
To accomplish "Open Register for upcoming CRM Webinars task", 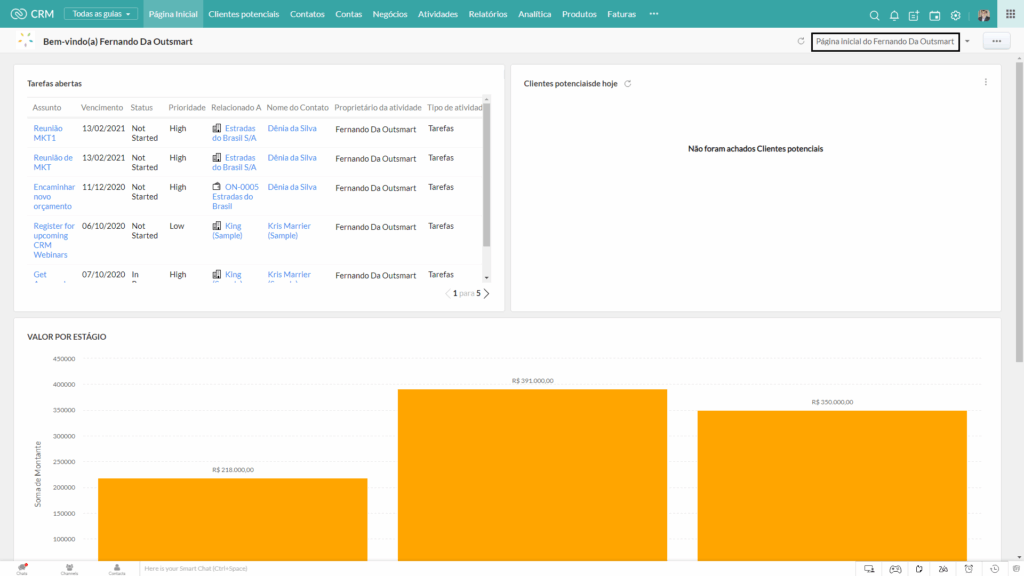I will click(x=54, y=240).
